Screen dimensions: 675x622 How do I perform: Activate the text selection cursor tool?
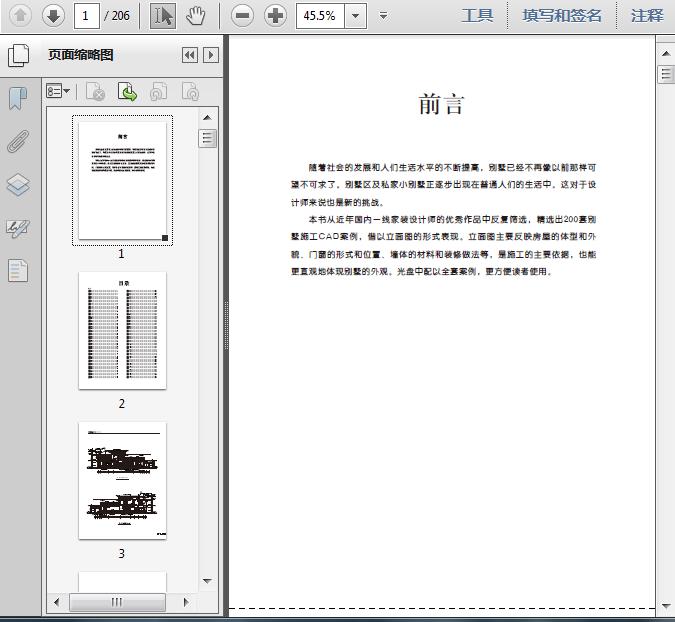164,15
